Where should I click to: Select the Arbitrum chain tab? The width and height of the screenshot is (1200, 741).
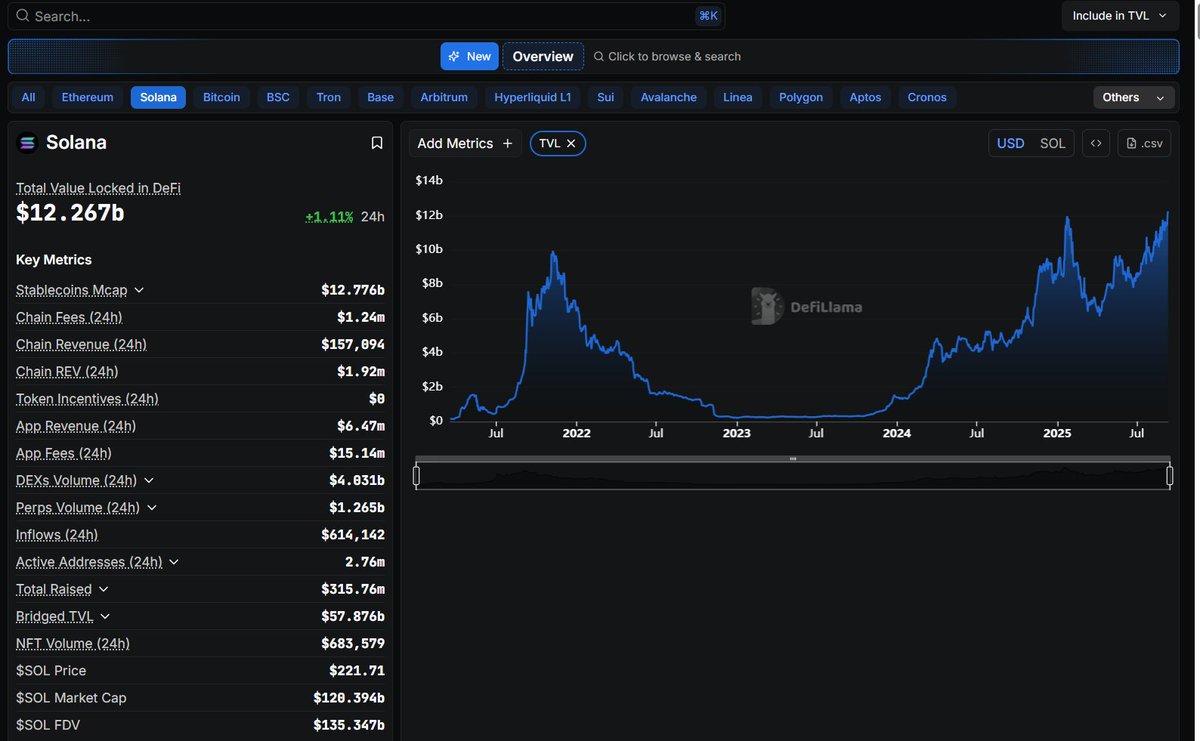coord(444,97)
